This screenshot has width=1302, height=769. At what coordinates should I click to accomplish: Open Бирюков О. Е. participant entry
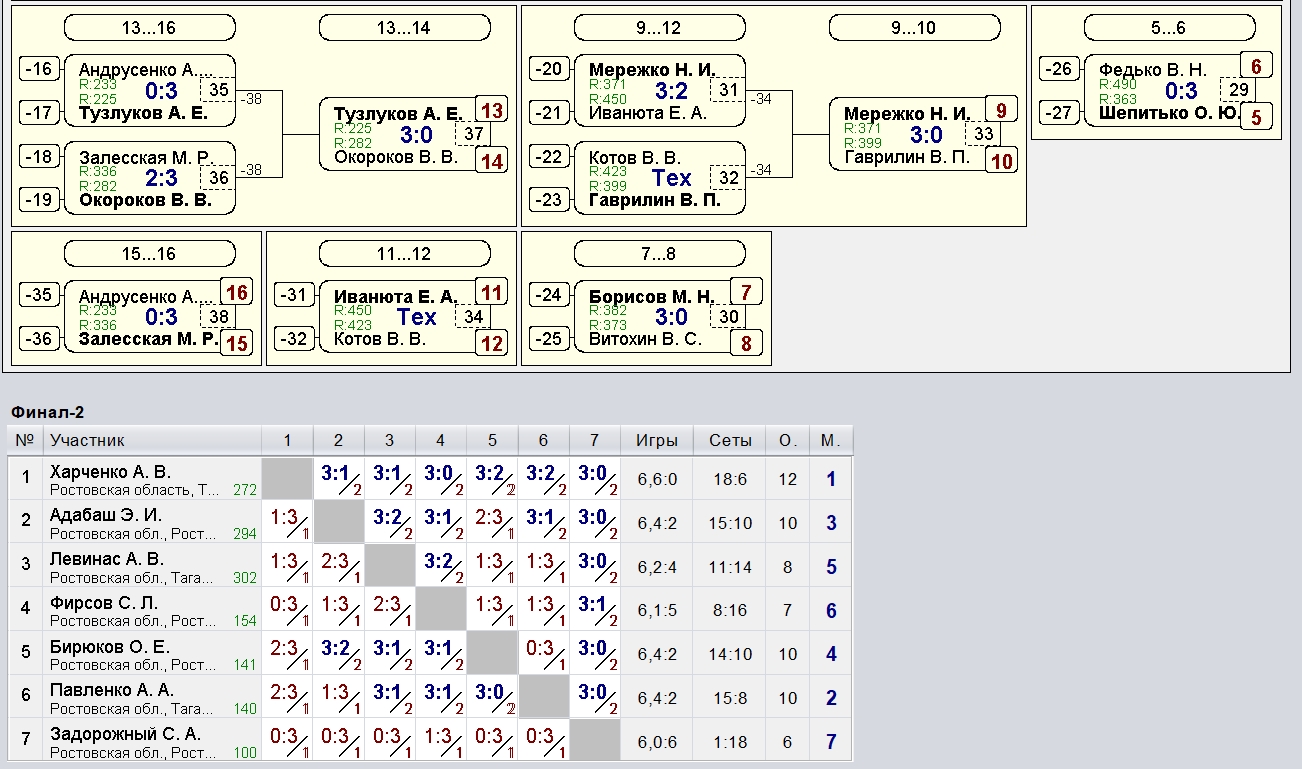point(110,647)
